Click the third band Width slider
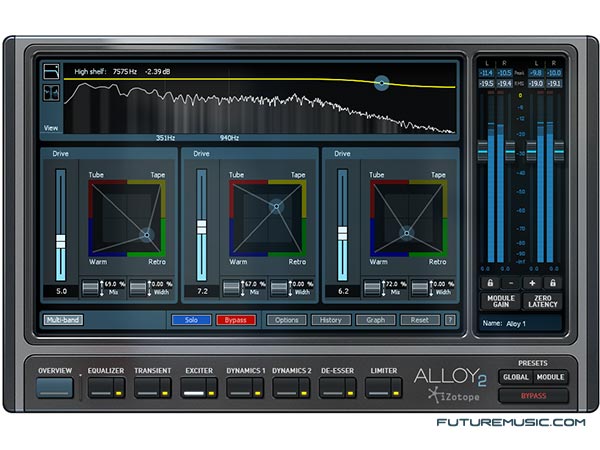The width and height of the screenshot is (600, 450). click(419, 288)
